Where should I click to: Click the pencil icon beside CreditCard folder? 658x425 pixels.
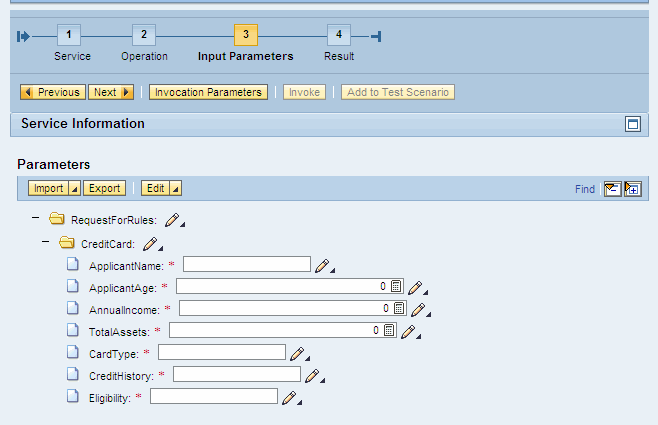point(150,243)
